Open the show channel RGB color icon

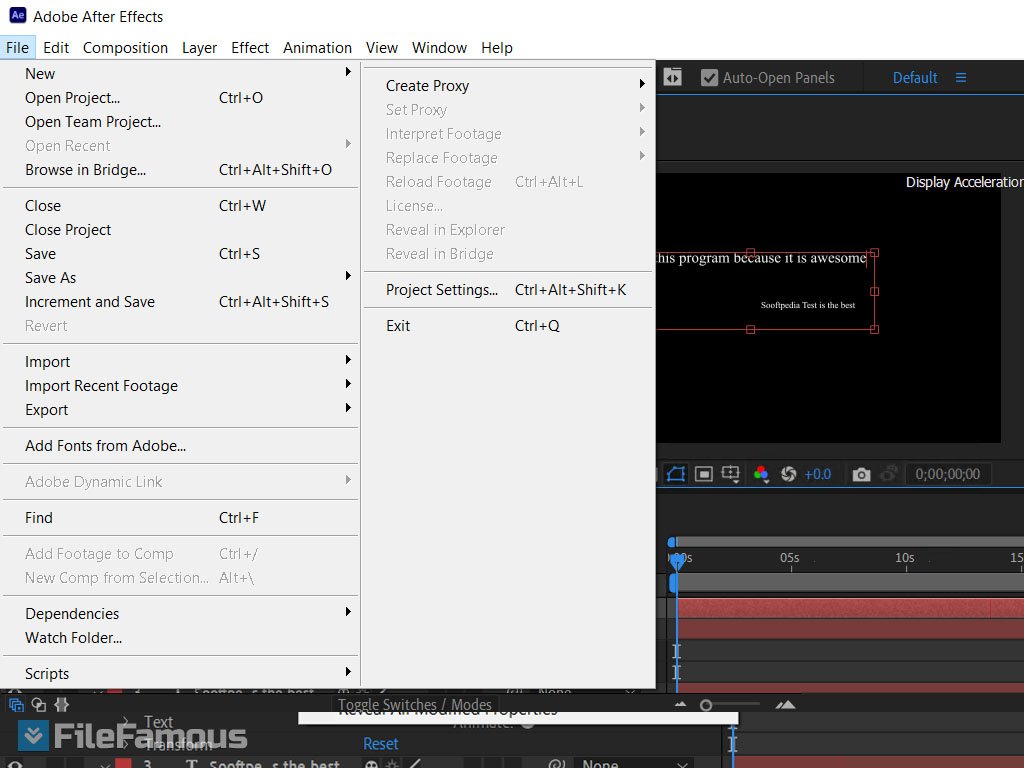click(761, 474)
